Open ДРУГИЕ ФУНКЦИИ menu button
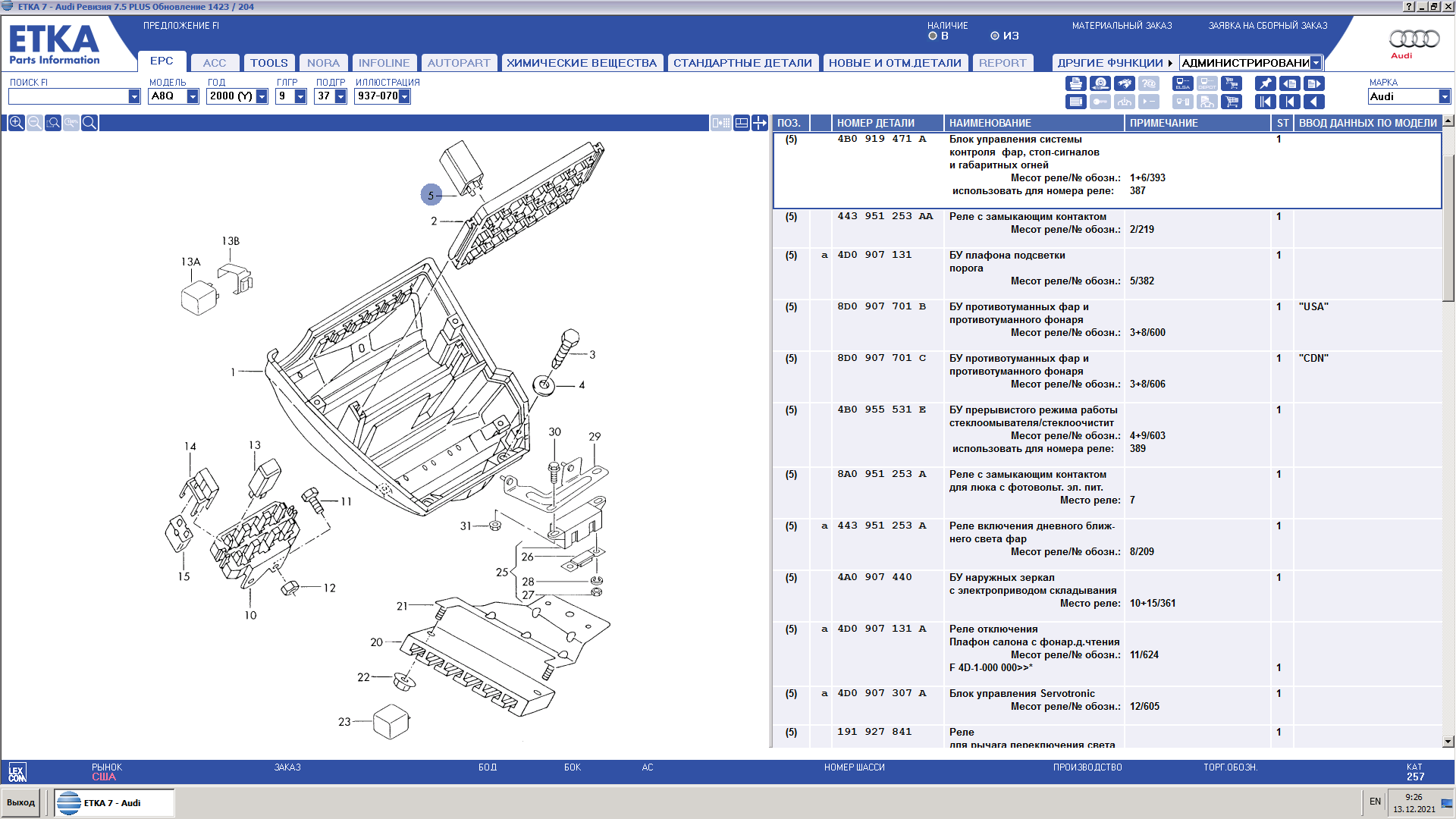This screenshot has width=1456, height=819. click(1114, 63)
